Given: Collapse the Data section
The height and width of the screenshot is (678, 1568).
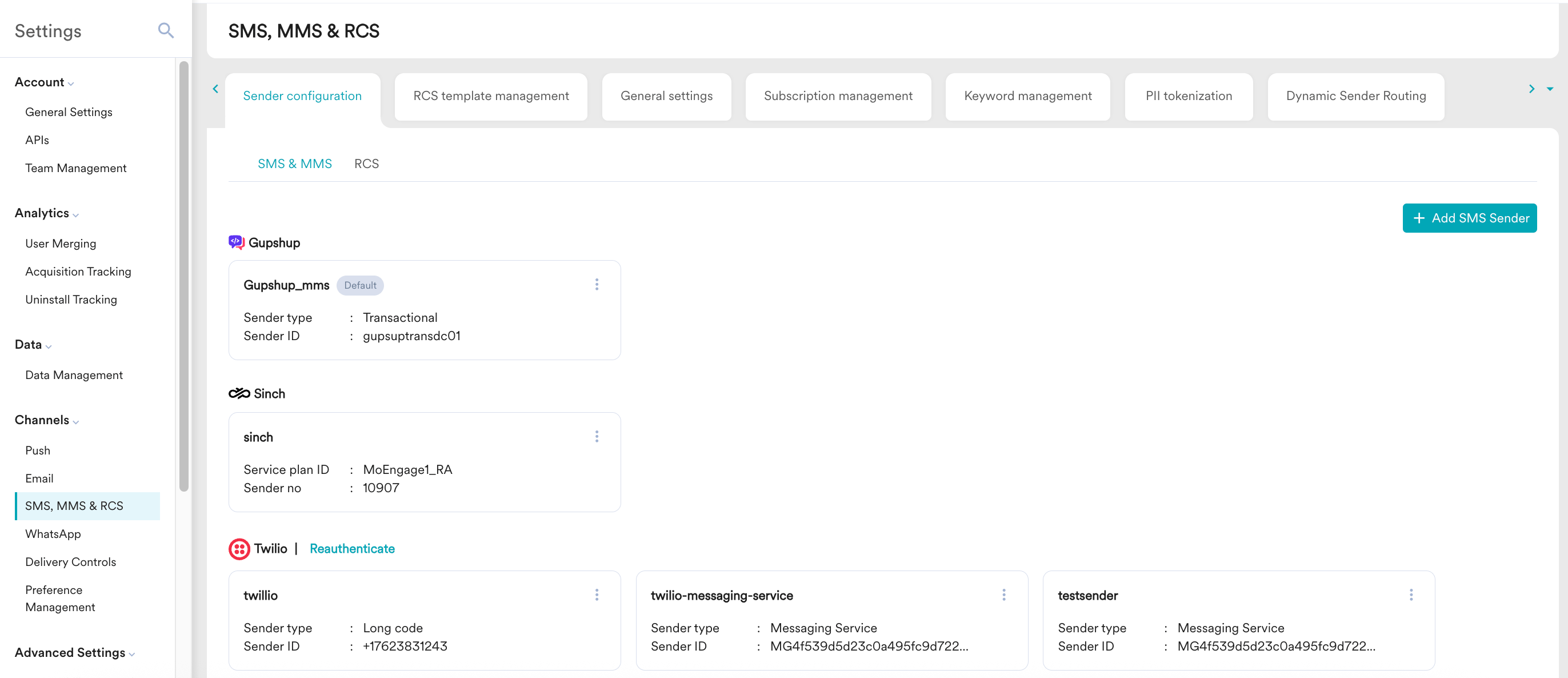Looking at the screenshot, I should pyautogui.click(x=33, y=345).
